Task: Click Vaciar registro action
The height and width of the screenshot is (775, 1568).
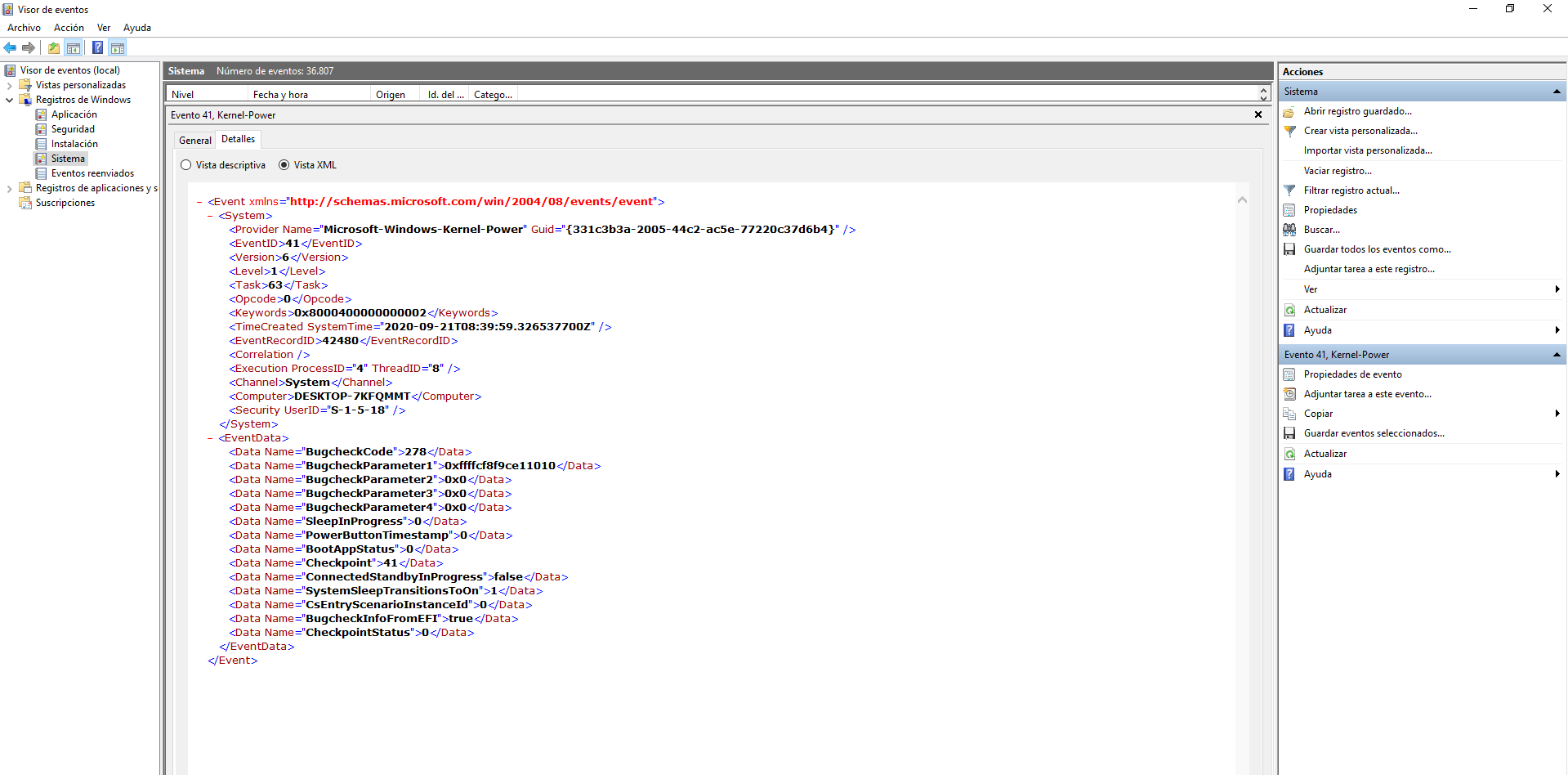Action: [1338, 171]
